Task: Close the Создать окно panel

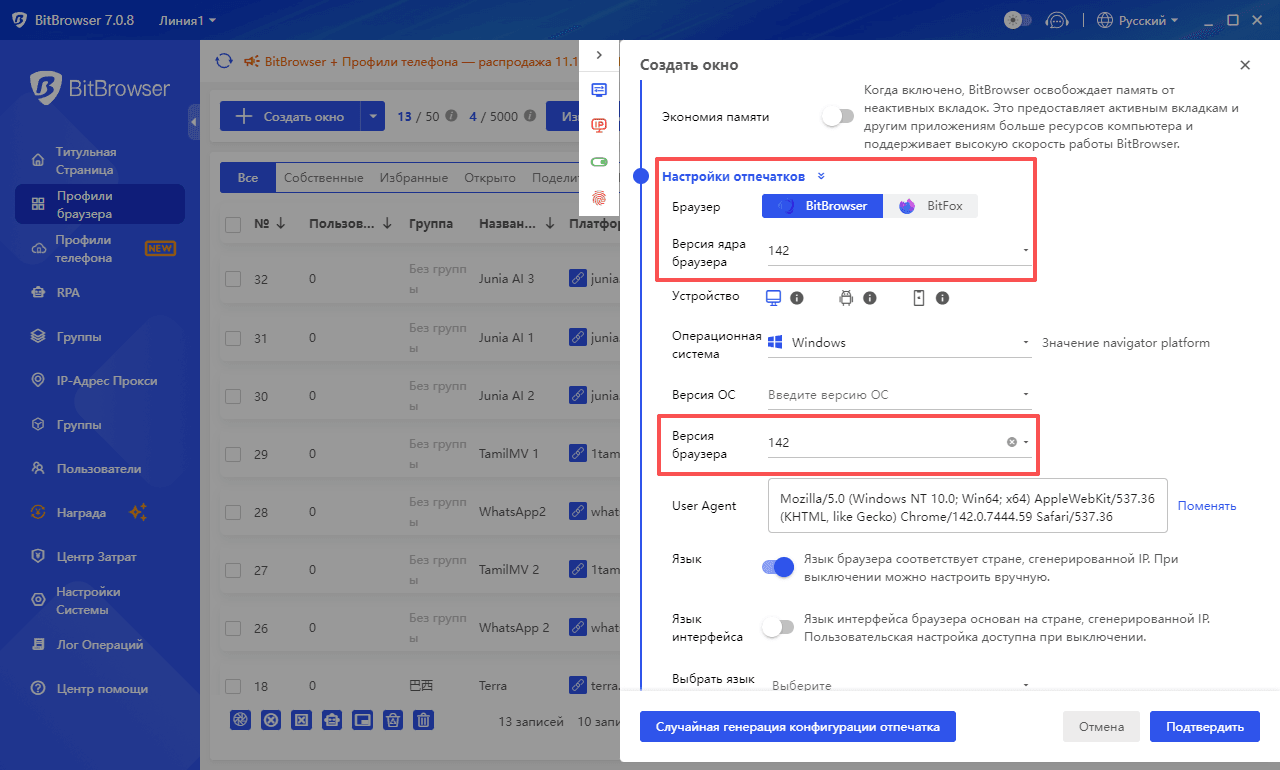Action: 1245,65
